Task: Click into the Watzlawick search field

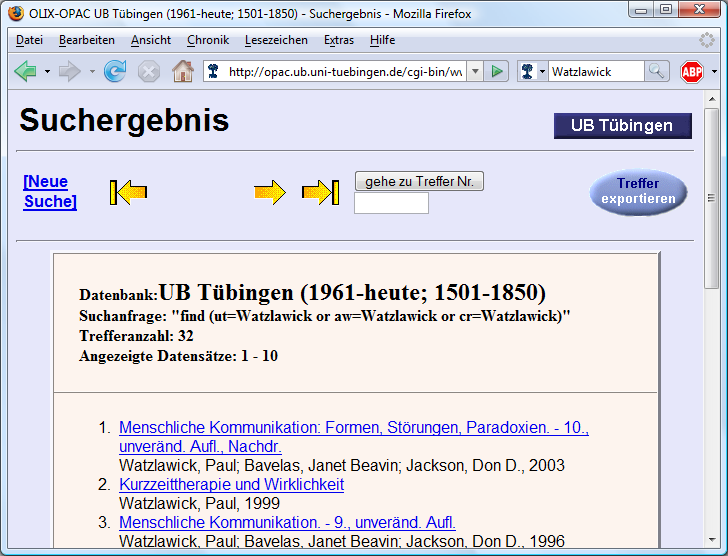Action: click(596, 72)
